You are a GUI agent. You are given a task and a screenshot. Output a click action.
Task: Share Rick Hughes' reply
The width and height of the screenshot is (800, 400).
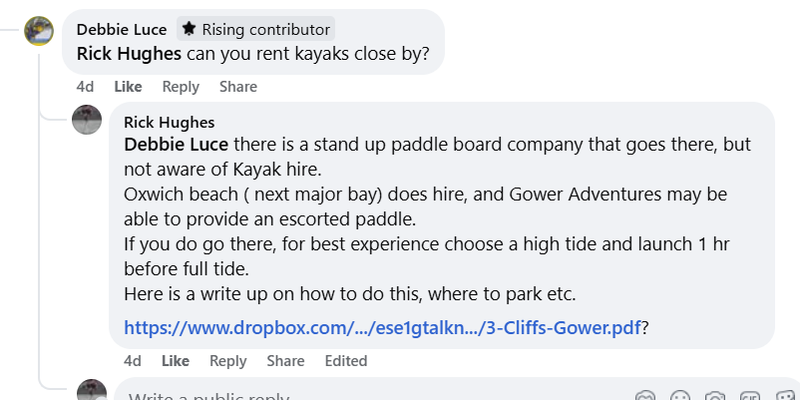286,361
